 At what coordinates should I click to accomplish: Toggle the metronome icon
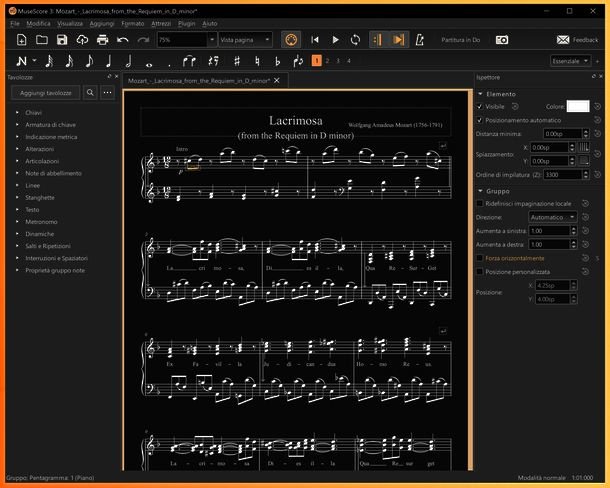(420, 40)
